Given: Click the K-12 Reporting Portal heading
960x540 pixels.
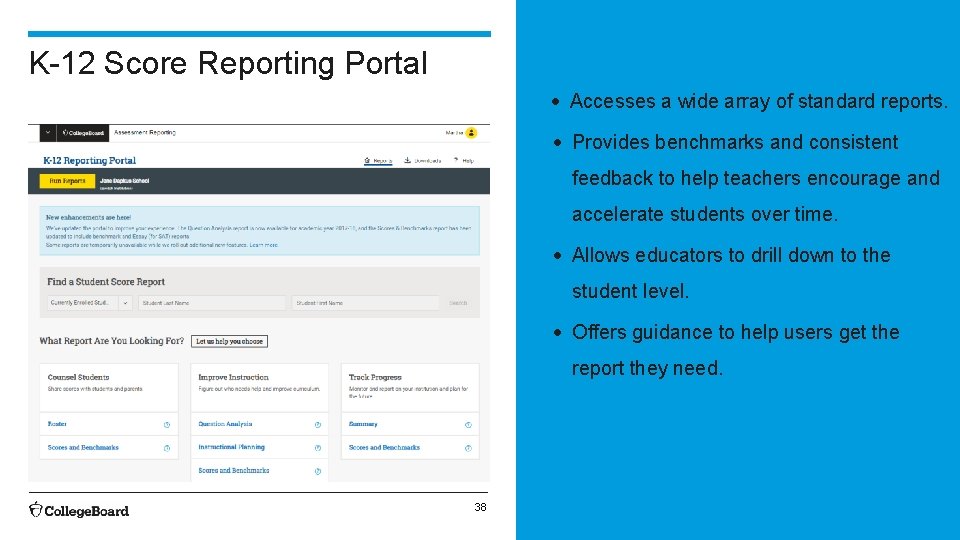Looking at the screenshot, I should (89, 160).
